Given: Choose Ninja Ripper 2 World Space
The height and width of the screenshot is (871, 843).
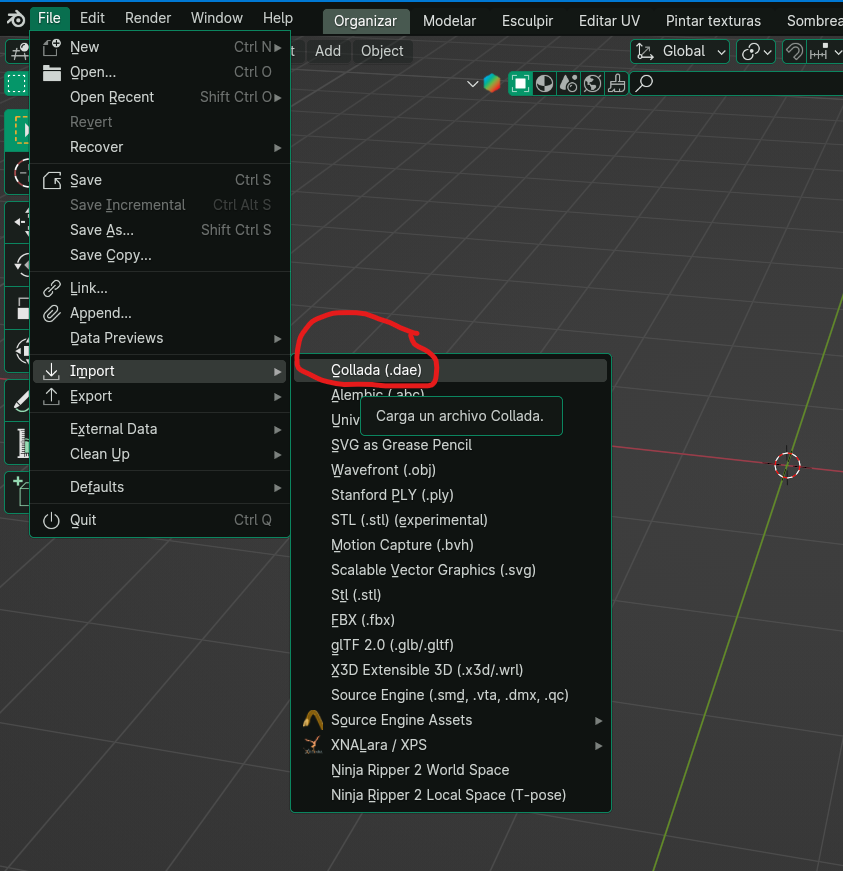Looking at the screenshot, I should coord(450,770).
